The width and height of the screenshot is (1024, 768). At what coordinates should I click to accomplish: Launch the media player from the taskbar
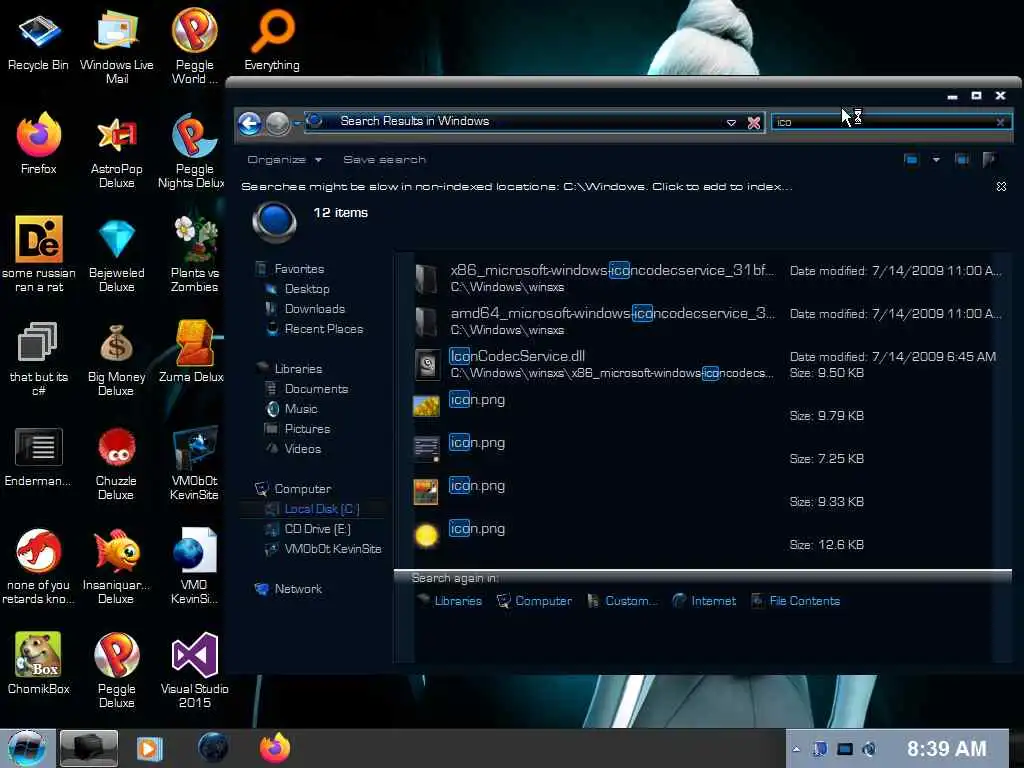[149, 748]
